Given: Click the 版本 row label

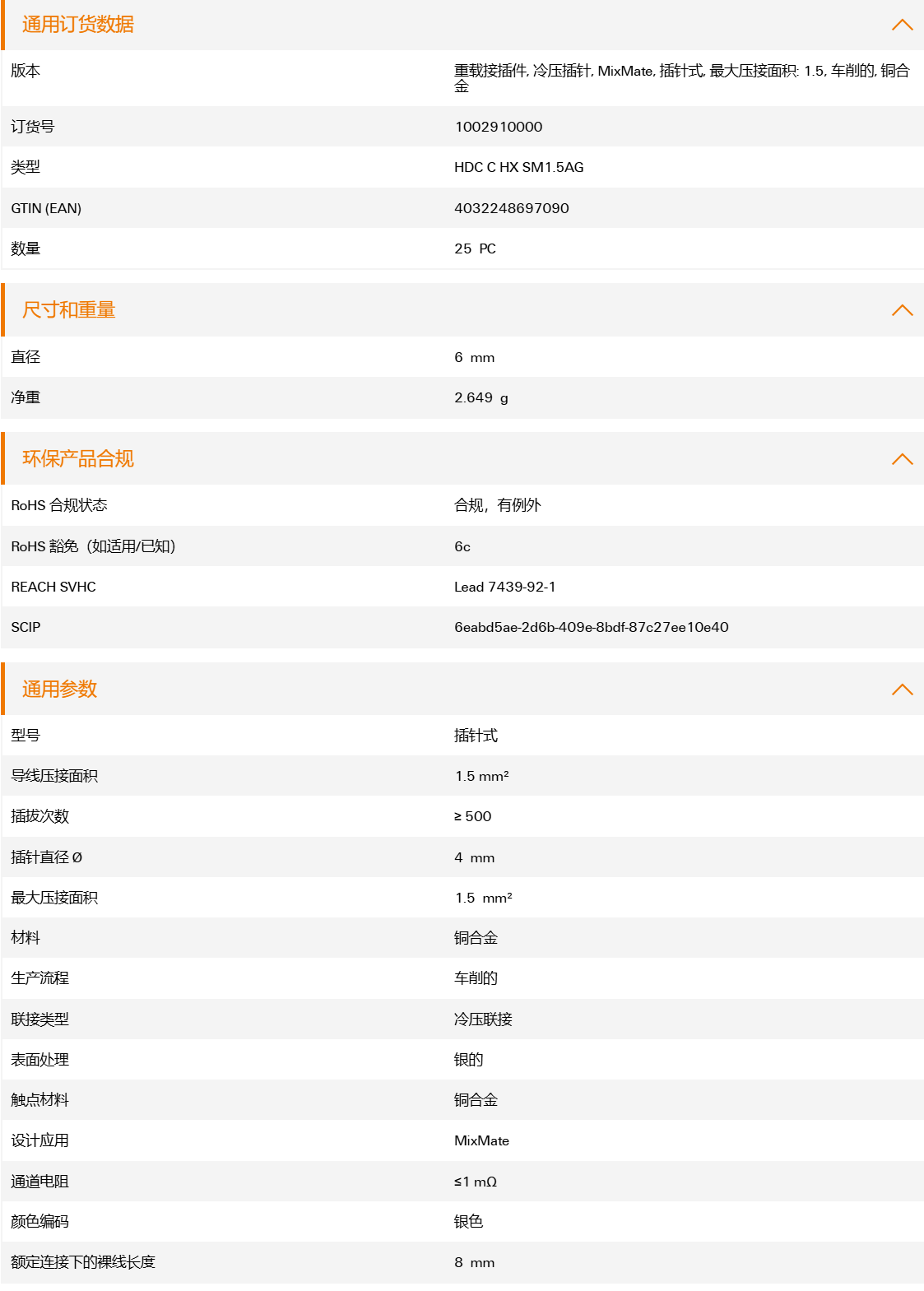Looking at the screenshot, I should click(26, 71).
